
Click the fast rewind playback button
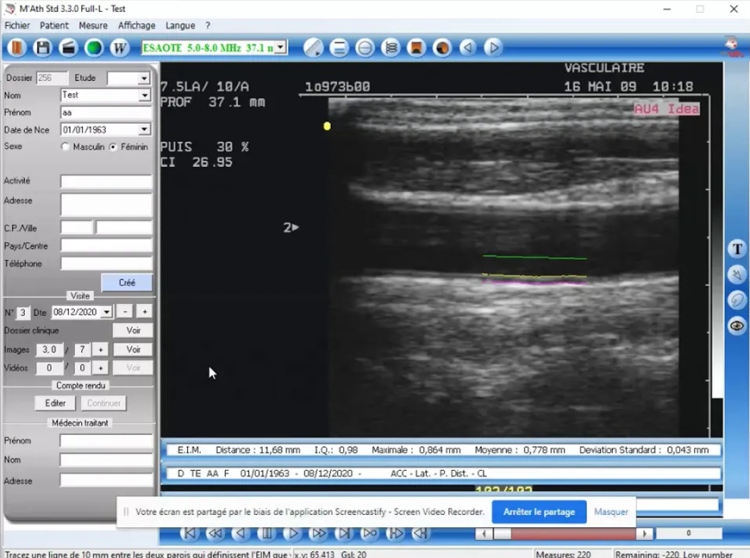click(x=216, y=533)
